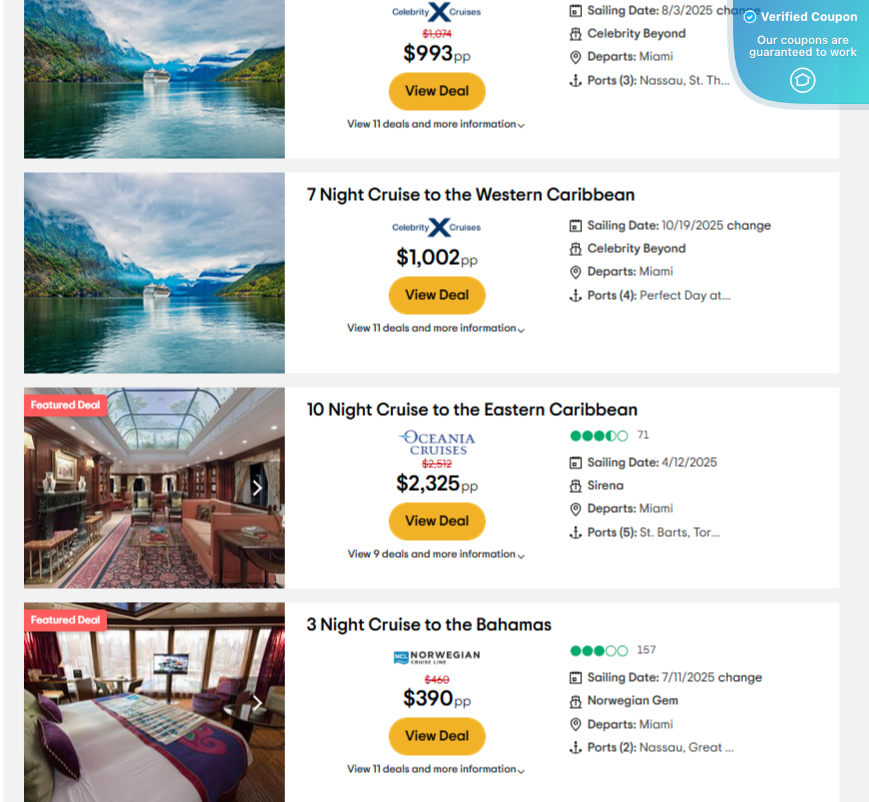The image size is (869, 802).
Task: Expand "View 11 deals" under the Bahamas cruise
Action: (x=437, y=769)
